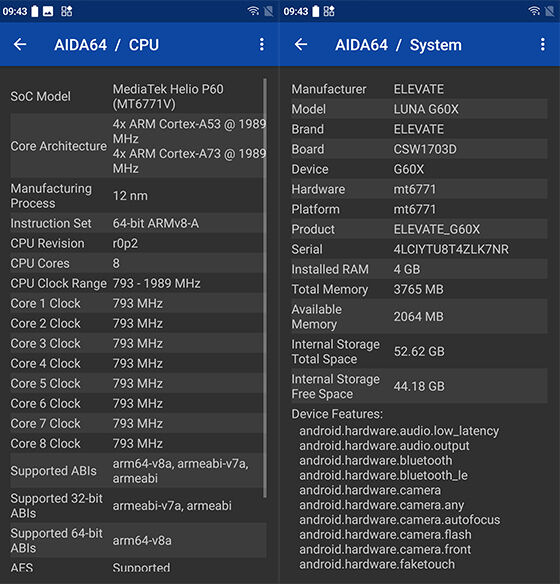Tap the Device Features heading
This screenshot has height=584, width=560.
click(337, 414)
